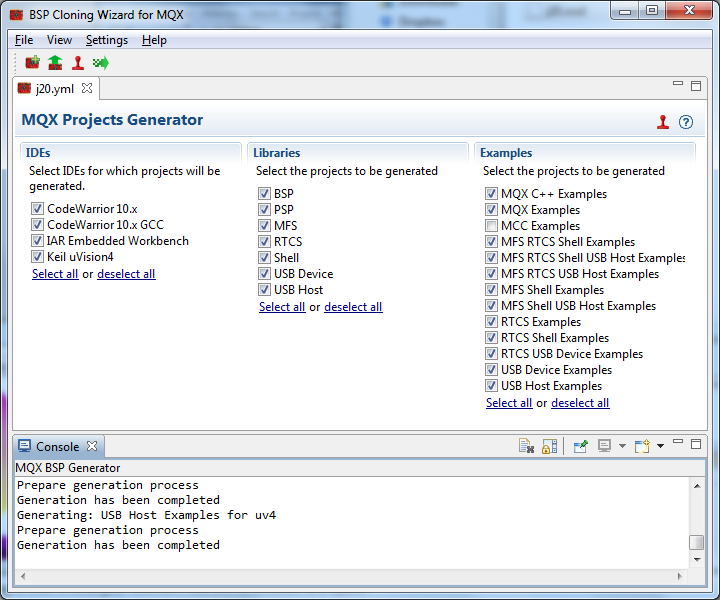The height and width of the screenshot is (600, 720).
Task: Click the Pin Console icon
Action: pos(581,446)
